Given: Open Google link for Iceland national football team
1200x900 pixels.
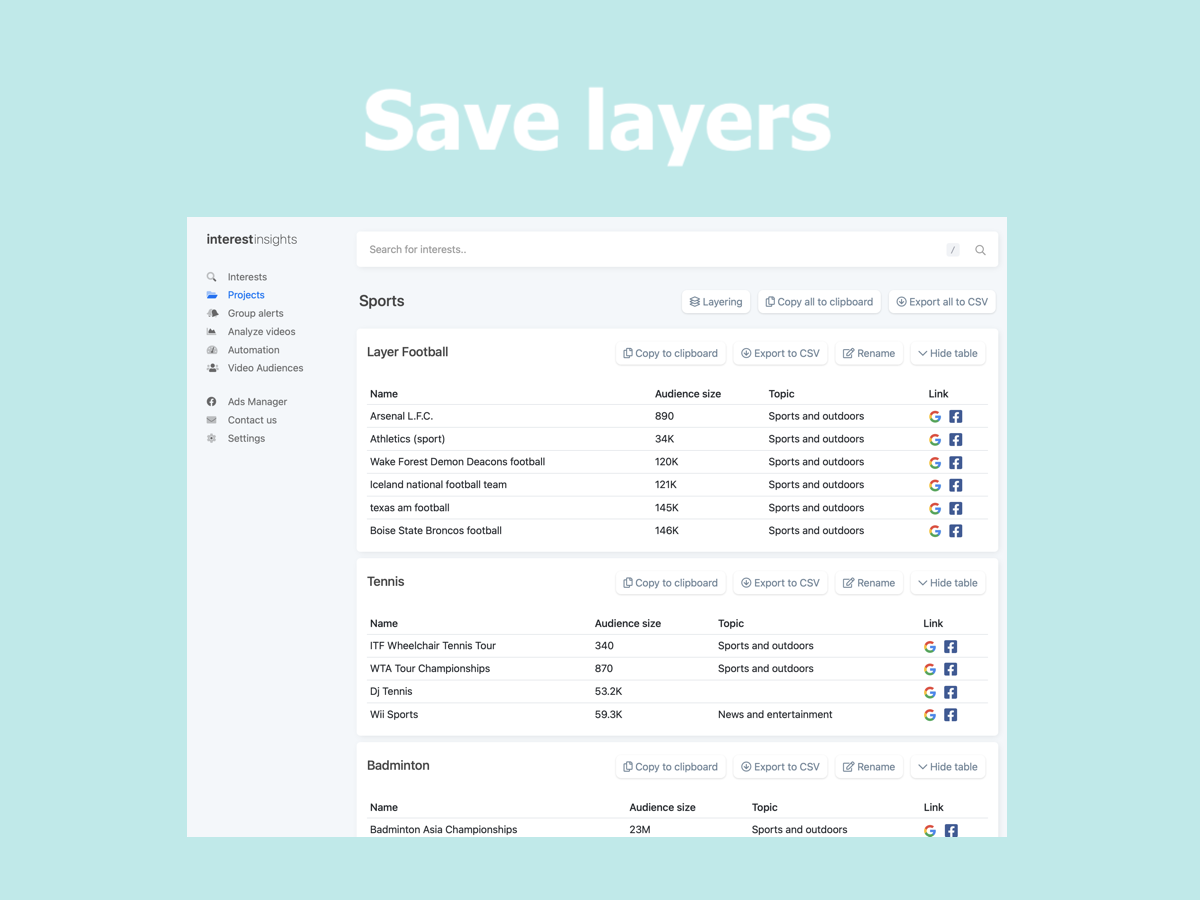Looking at the screenshot, I should click(935, 486).
